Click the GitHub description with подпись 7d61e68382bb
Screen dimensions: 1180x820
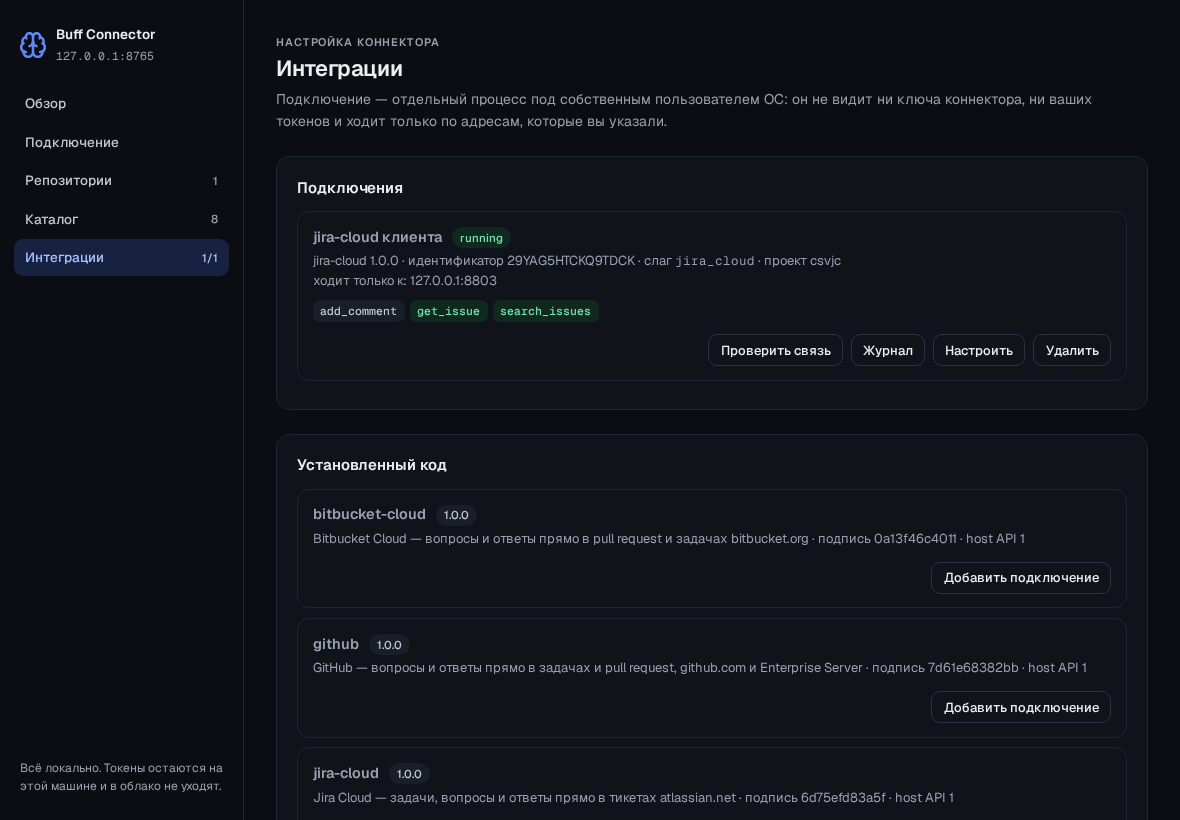tap(700, 668)
